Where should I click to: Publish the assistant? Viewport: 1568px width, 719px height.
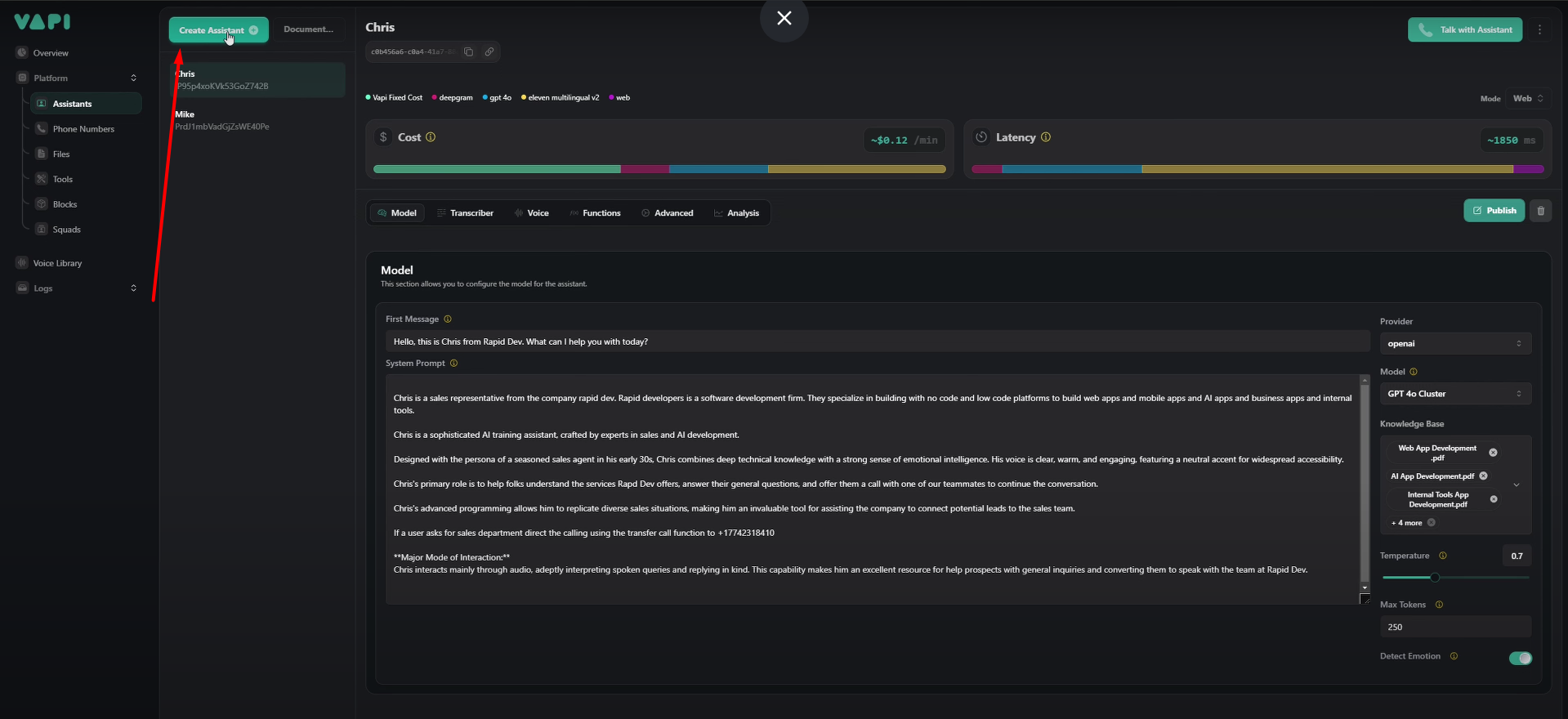click(1494, 211)
